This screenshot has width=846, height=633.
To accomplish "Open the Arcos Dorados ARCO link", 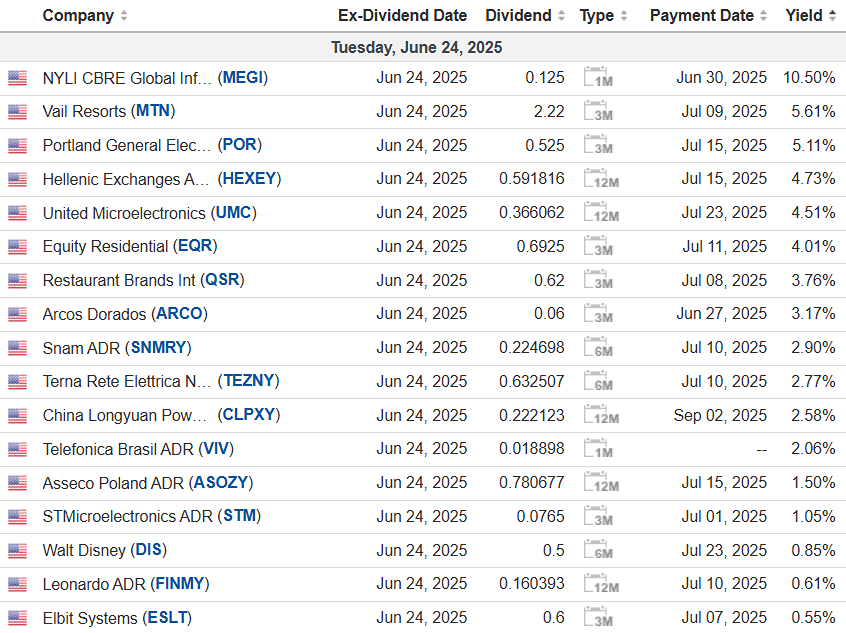I will tap(180, 314).
